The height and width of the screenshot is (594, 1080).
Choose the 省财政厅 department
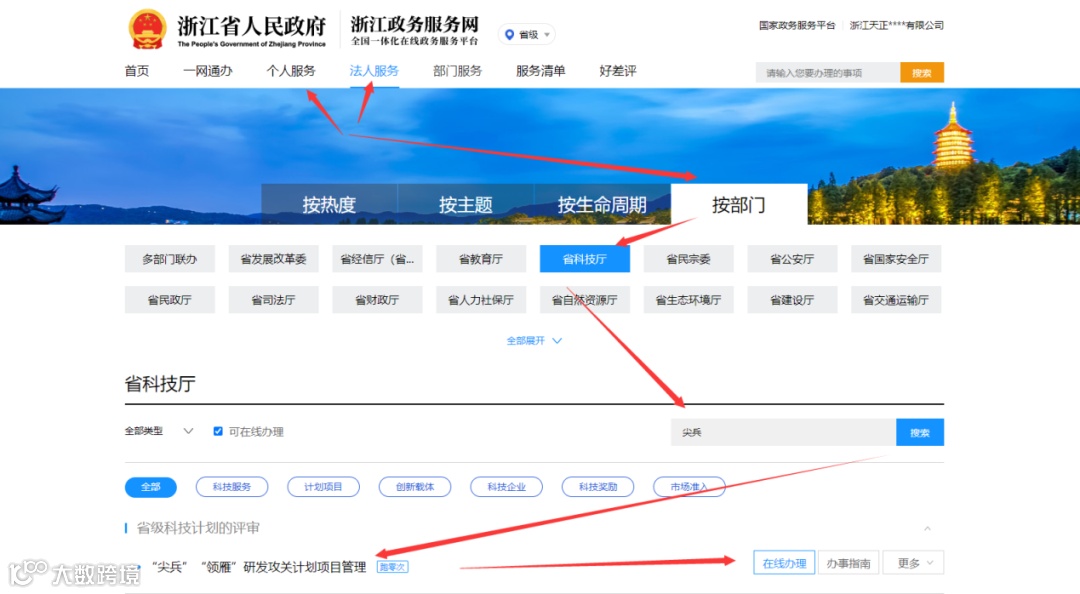pyautogui.click(x=377, y=300)
